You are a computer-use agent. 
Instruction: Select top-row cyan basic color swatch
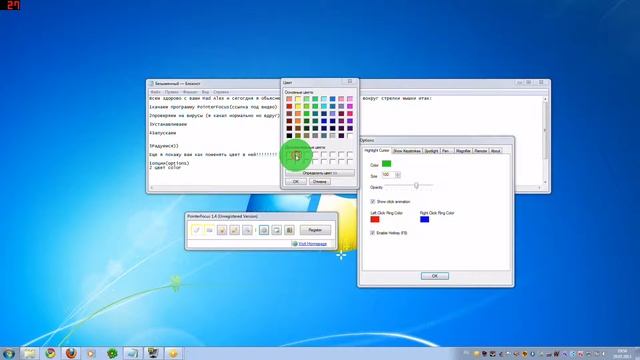(x=324, y=99)
